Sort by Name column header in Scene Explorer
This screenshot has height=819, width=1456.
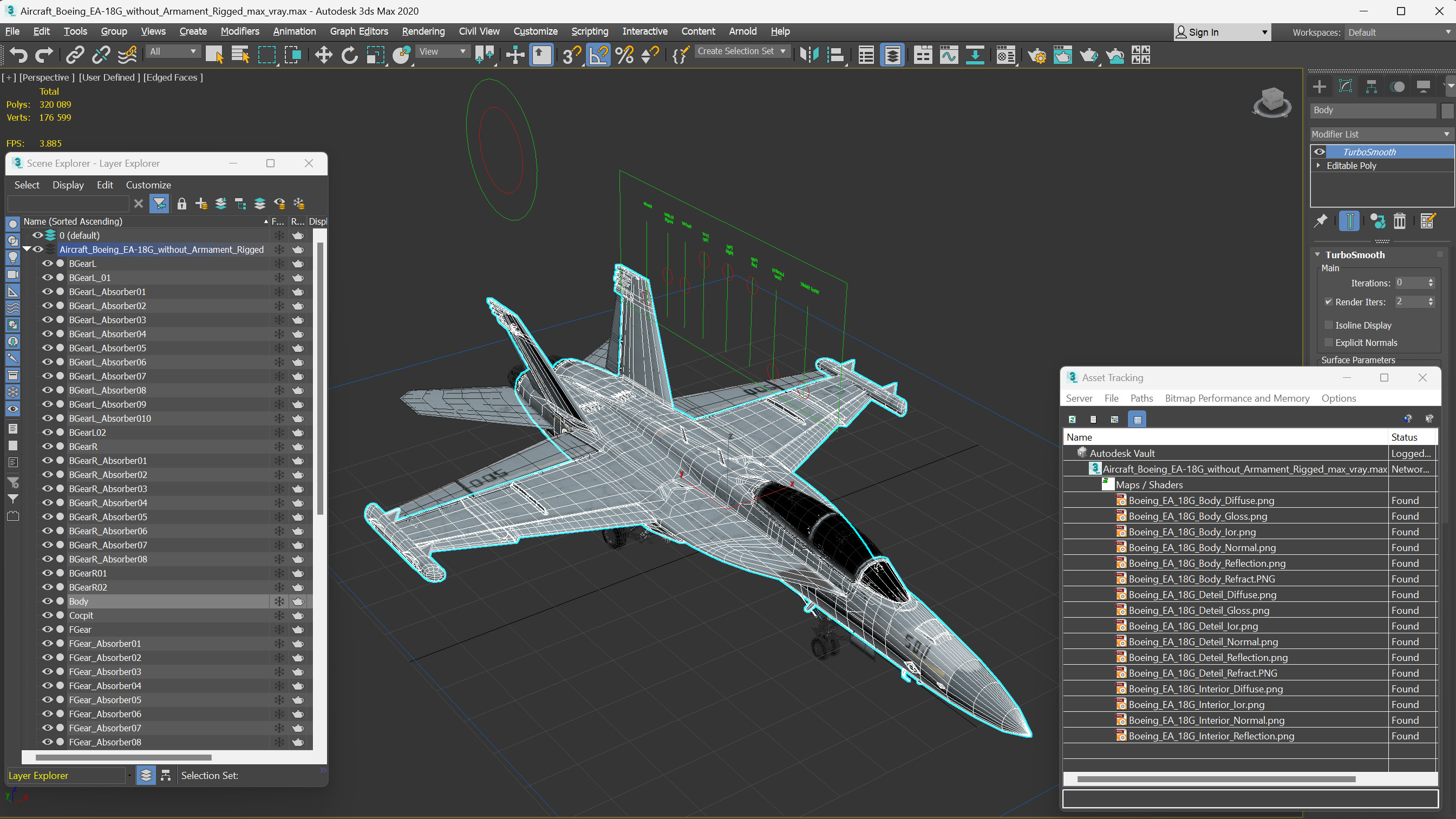tap(145, 221)
